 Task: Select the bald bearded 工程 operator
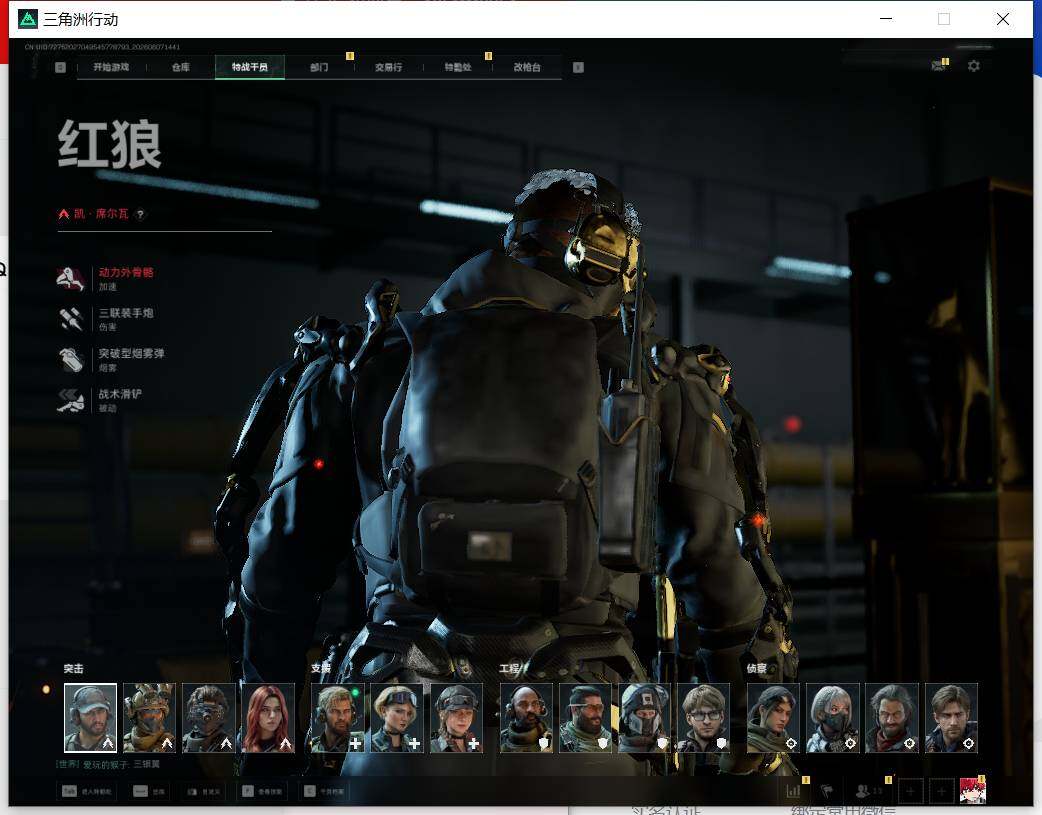point(526,718)
